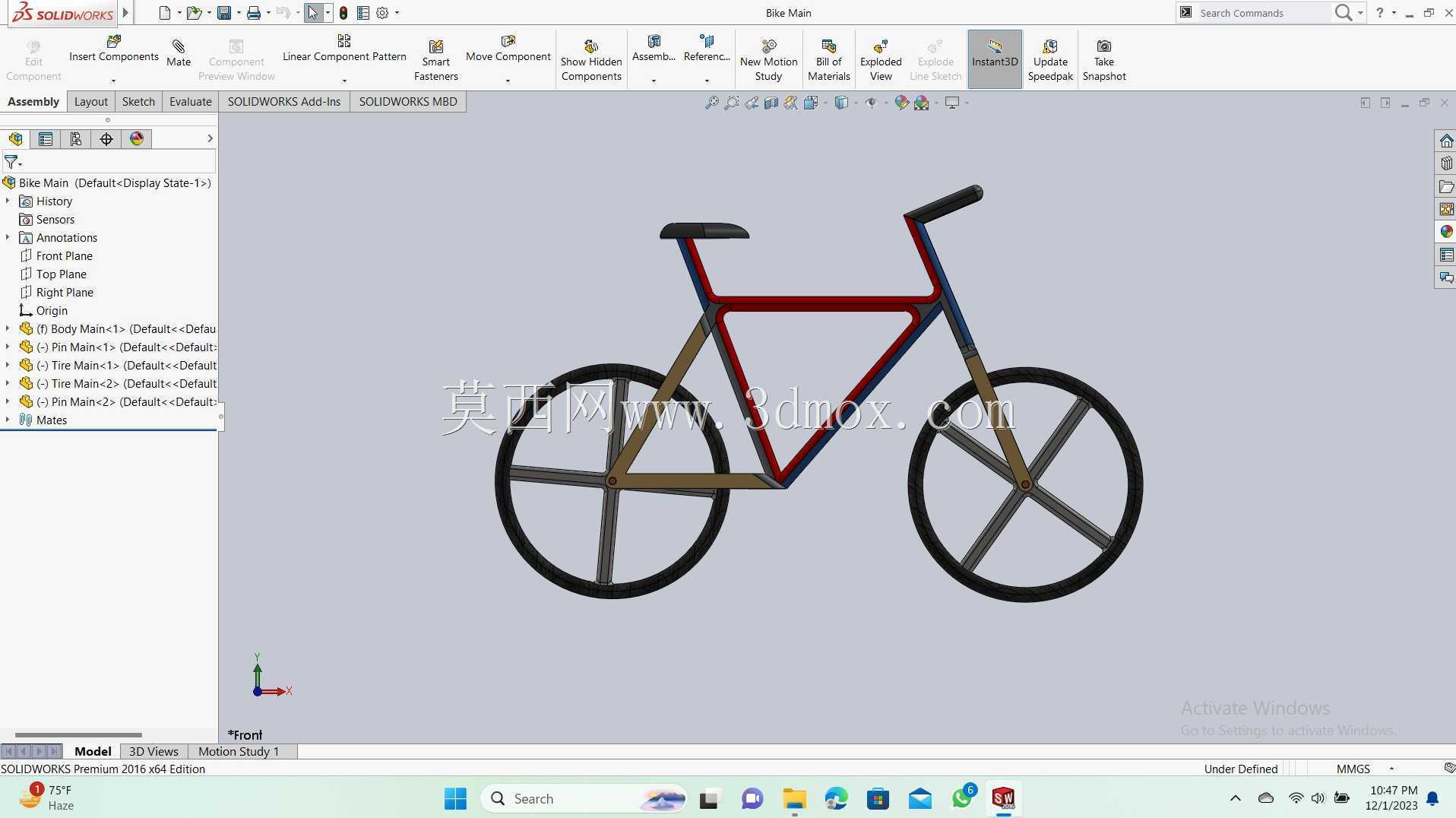This screenshot has width=1456, height=818.
Task: Click Take Snapshot tool
Action: pyautogui.click(x=1104, y=60)
